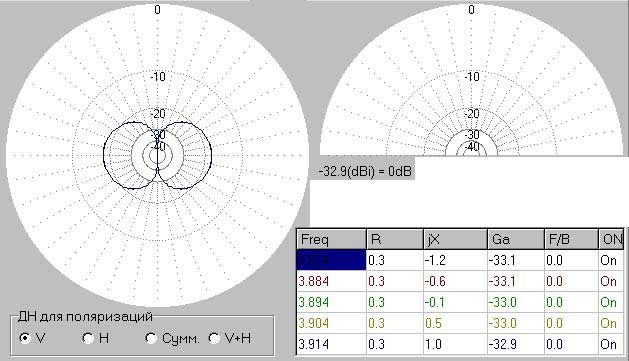Select the highlighted first frequency row cell
The width and height of the screenshot is (629, 361).
pos(331,260)
